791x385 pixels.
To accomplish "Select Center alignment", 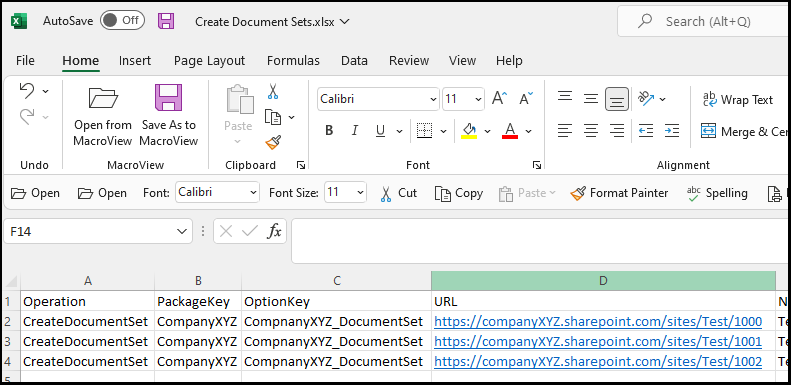I will [x=591, y=131].
